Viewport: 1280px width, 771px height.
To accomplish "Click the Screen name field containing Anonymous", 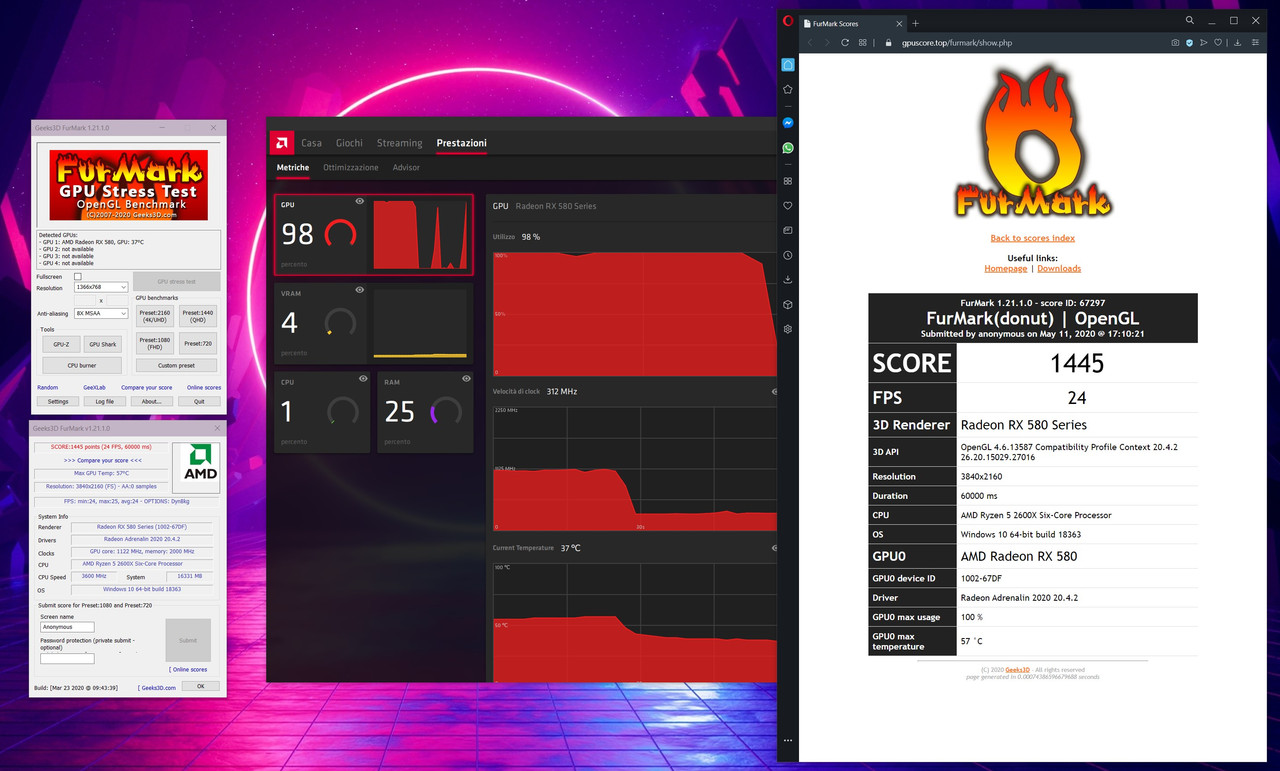I will tap(66, 627).
